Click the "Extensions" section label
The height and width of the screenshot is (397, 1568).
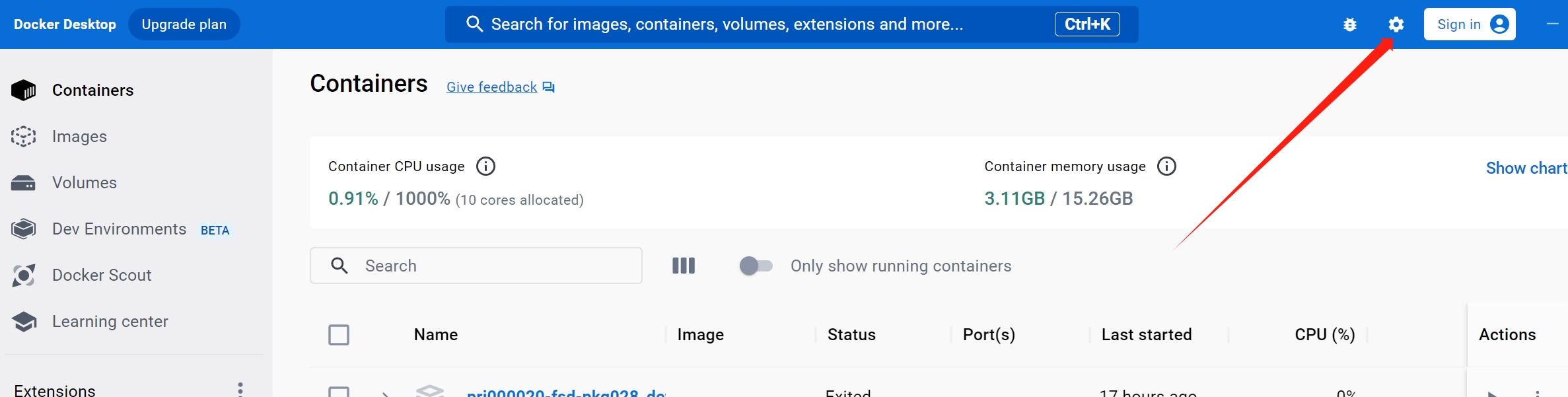point(55,390)
